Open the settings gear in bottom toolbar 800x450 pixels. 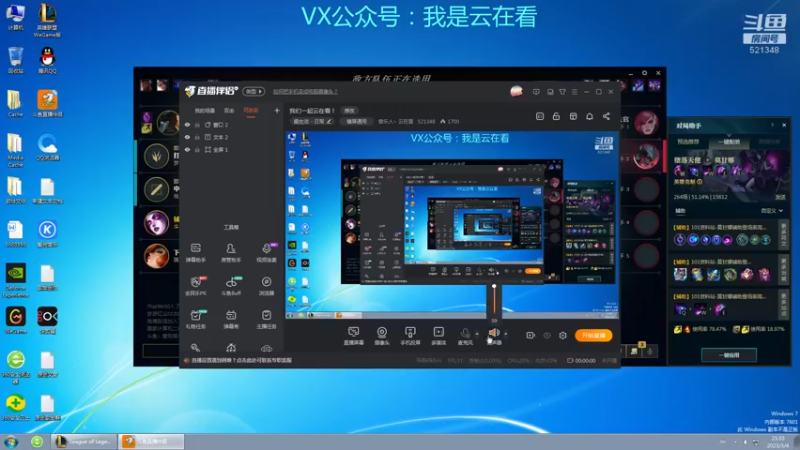click(x=563, y=335)
